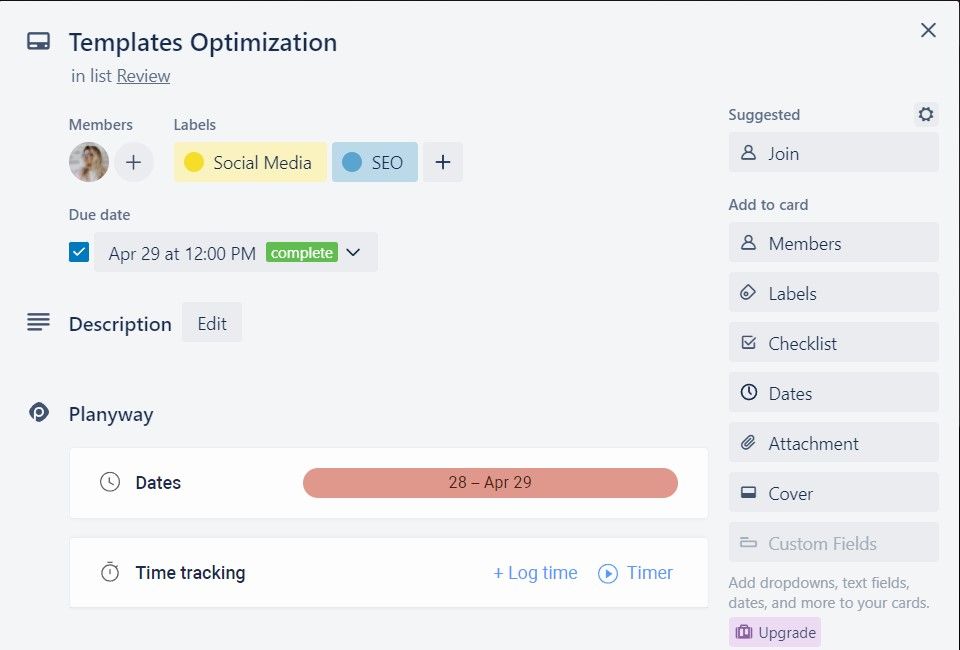960x650 pixels.
Task: Click the 28 – Apr 29 date range bar
Action: point(490,482)
